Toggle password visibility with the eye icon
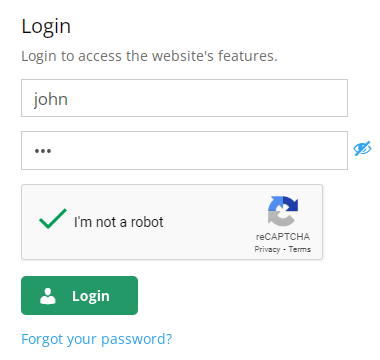The width and height of the screenshot is (380, 360). pos(362,149)
